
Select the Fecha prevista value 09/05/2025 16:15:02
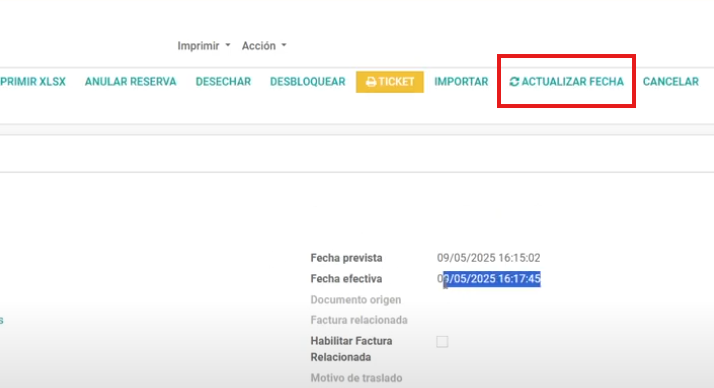coord(489,258)
